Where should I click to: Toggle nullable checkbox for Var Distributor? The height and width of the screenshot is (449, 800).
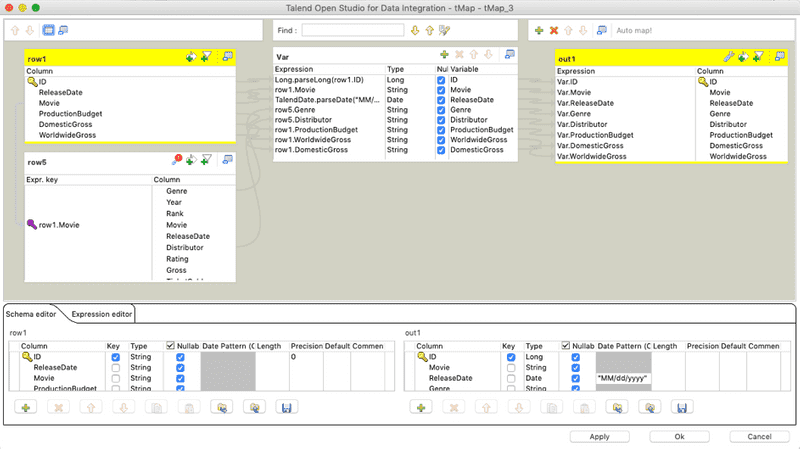[x=441, y=120]
